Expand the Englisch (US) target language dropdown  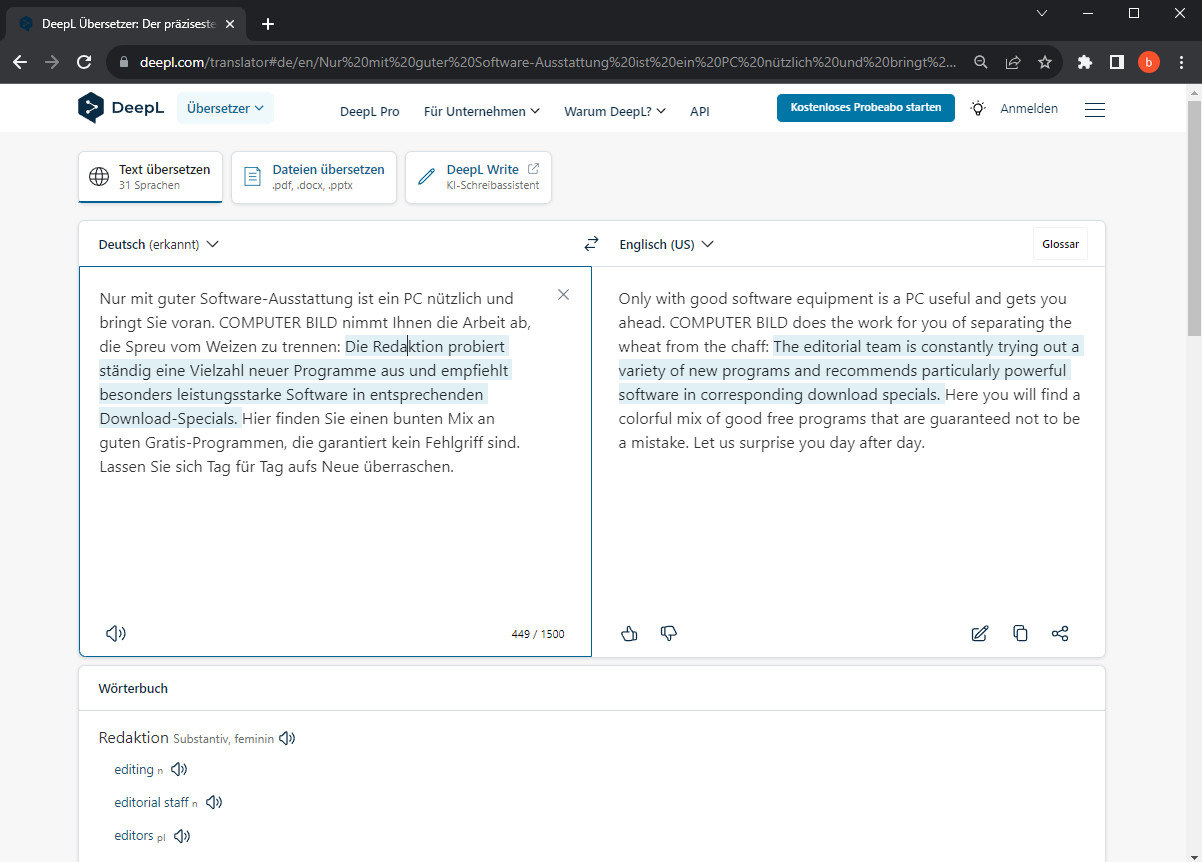666,244
